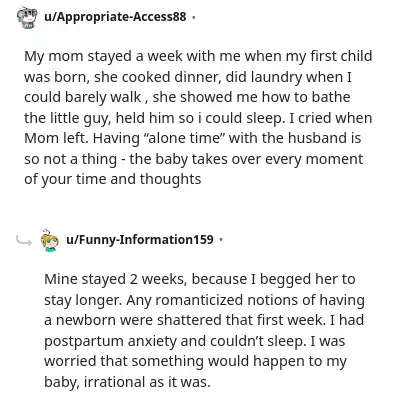Click the line starting 'My mom stayed a week'

[198, 57]
